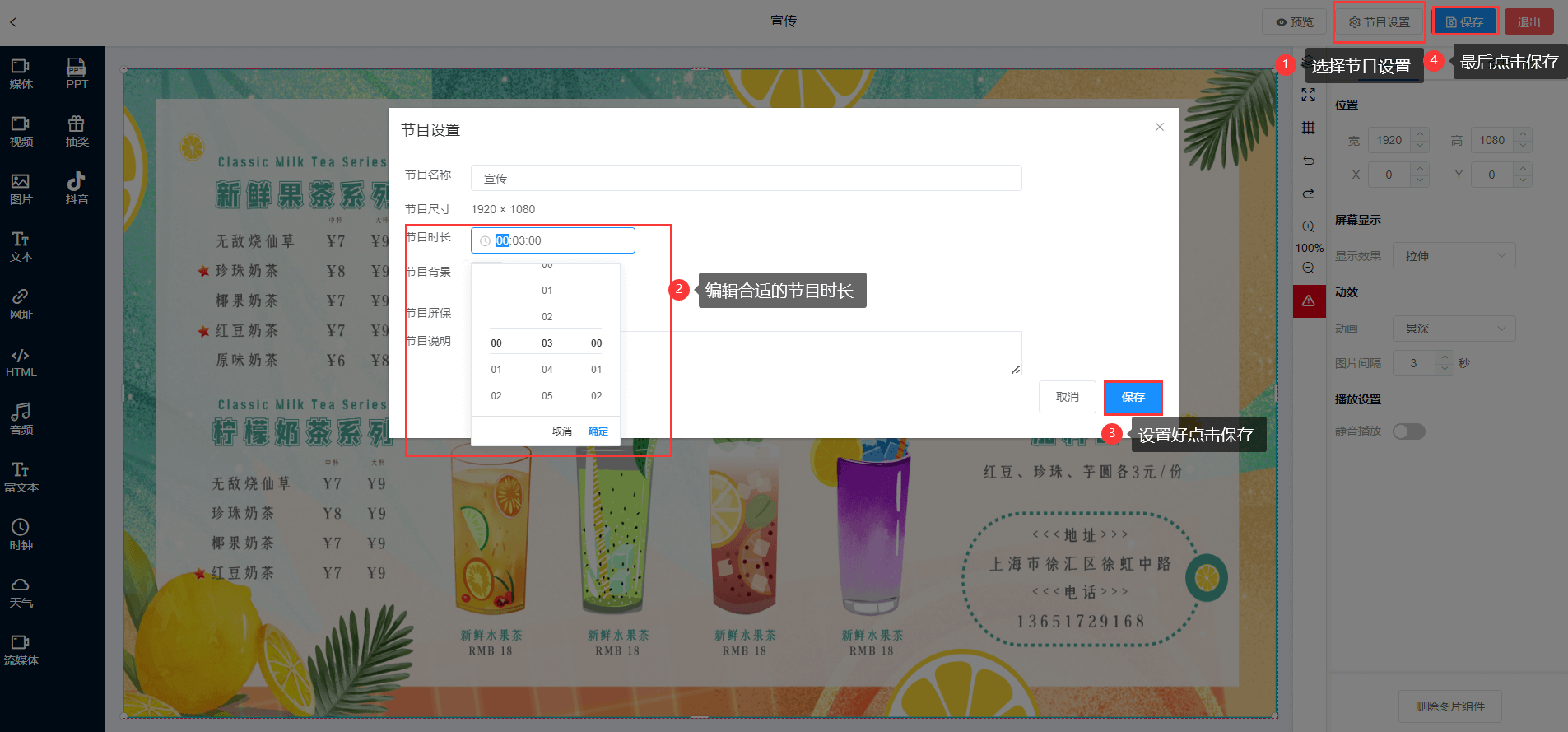Zoom out with the magnifier minus icon
Image resolution: width=1568 pixels, height=732 pixels.
(1308, 268)
